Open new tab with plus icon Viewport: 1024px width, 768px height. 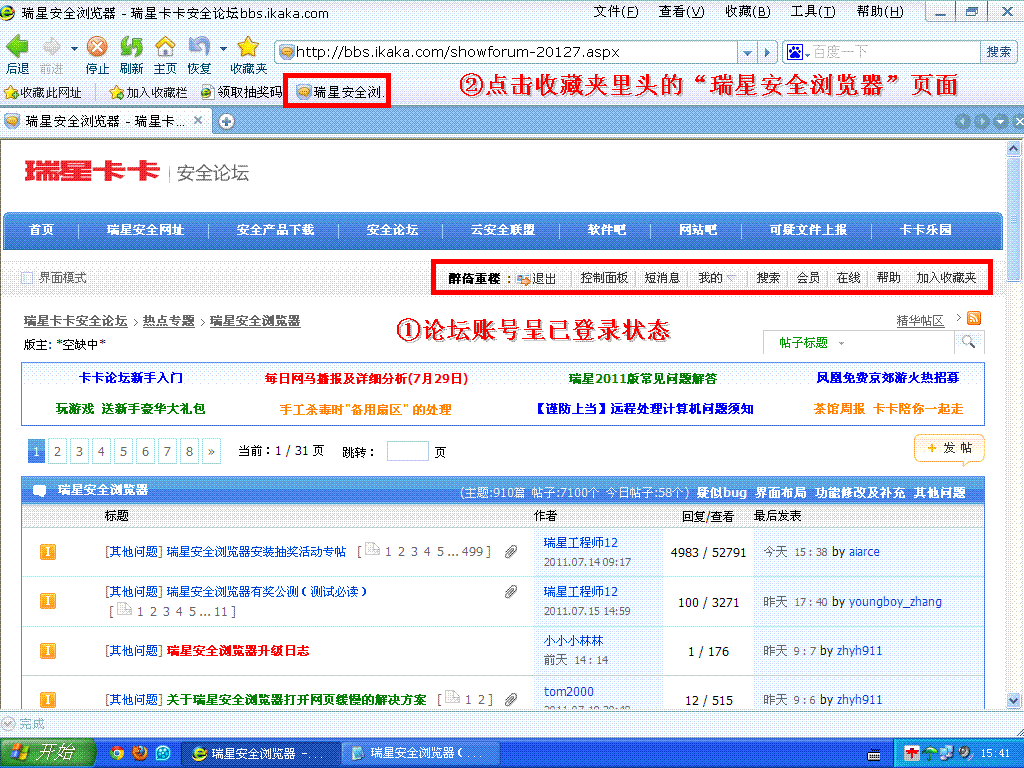coord(227,121)
